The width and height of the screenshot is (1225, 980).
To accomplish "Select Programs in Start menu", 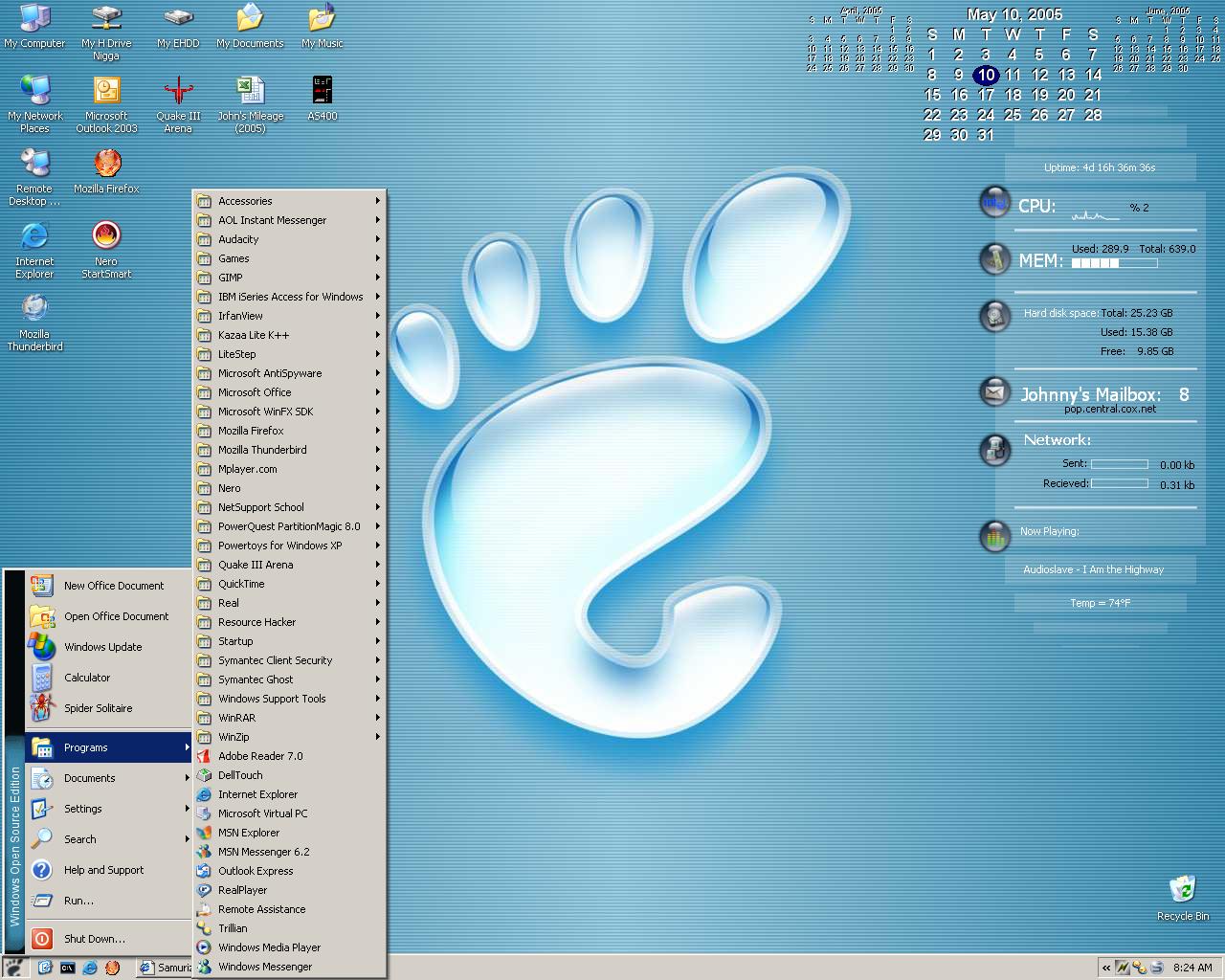I will click(x=109, y=747).
